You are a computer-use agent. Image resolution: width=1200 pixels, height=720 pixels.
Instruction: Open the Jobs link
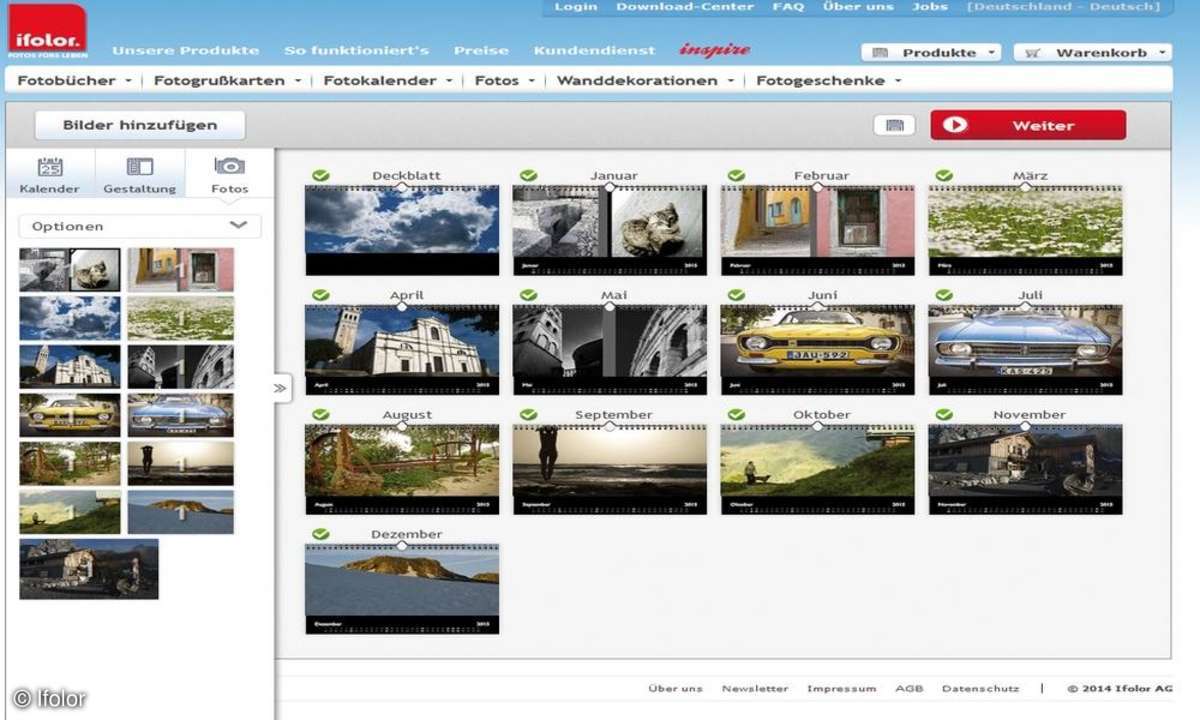coord(930,7)
